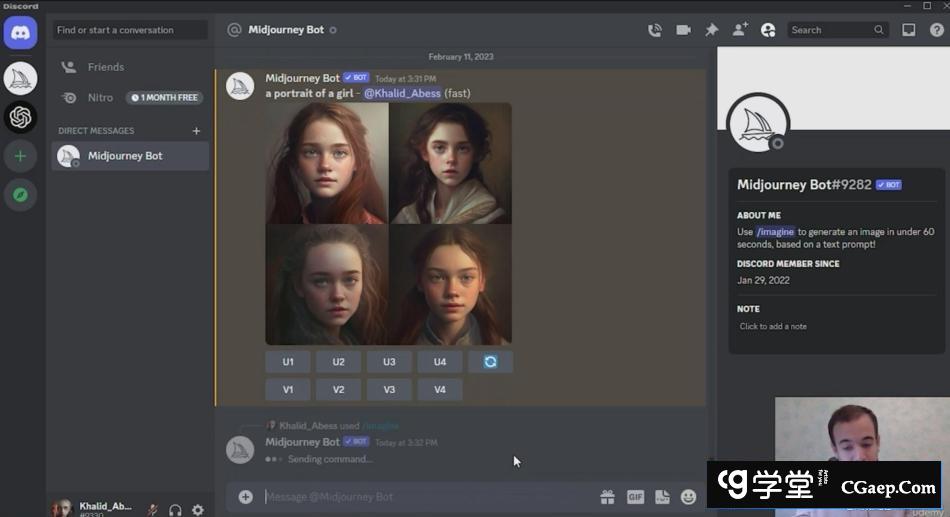
Task: Toggle the user profile panel
Action: pos(768,30)
